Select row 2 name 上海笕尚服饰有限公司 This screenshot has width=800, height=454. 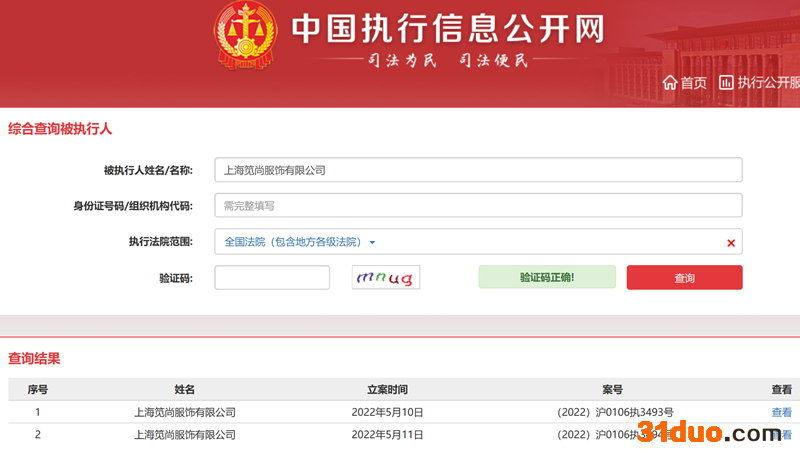click(185, 435)
